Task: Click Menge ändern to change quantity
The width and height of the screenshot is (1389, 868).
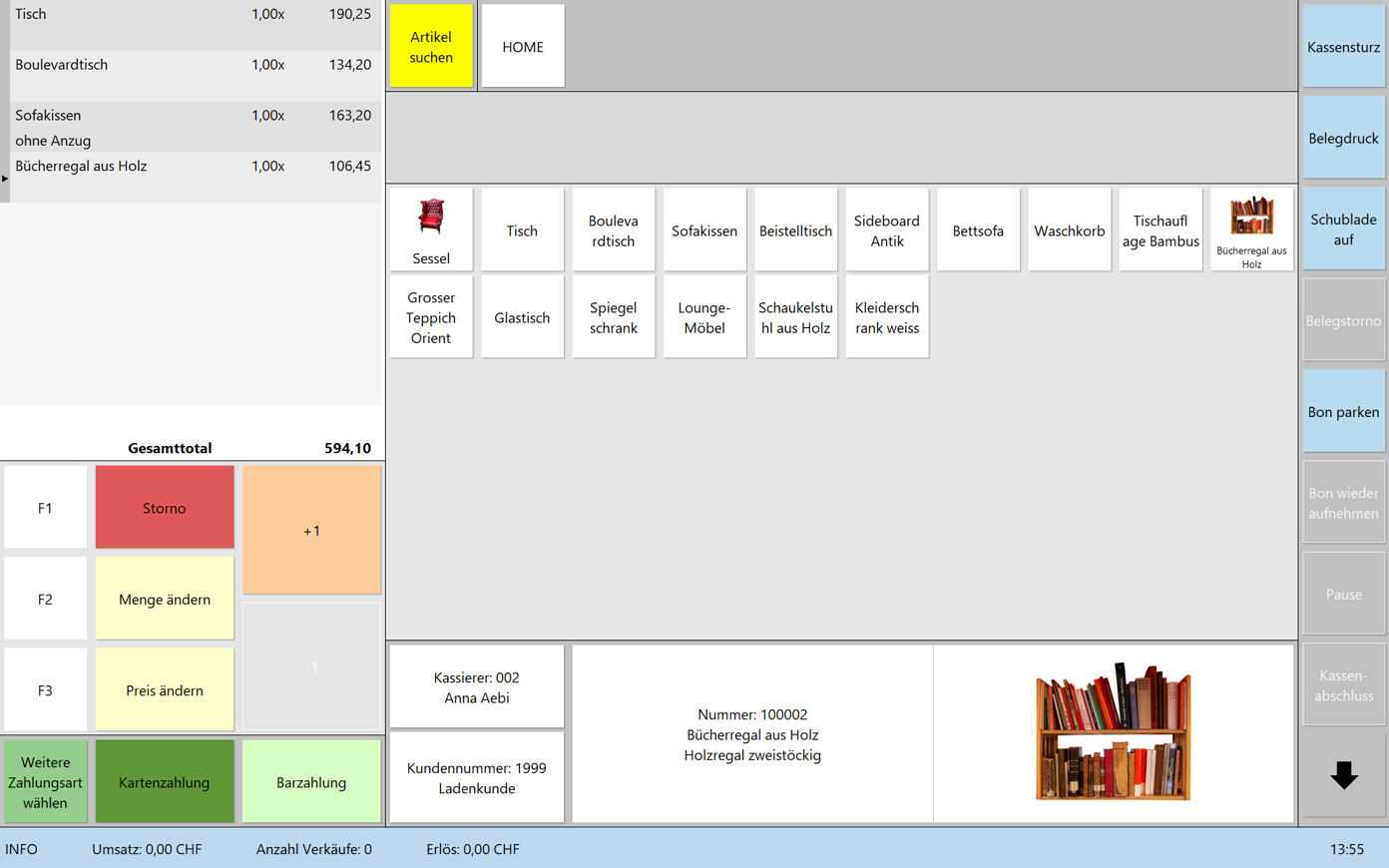Action: (x=165, y=599)
